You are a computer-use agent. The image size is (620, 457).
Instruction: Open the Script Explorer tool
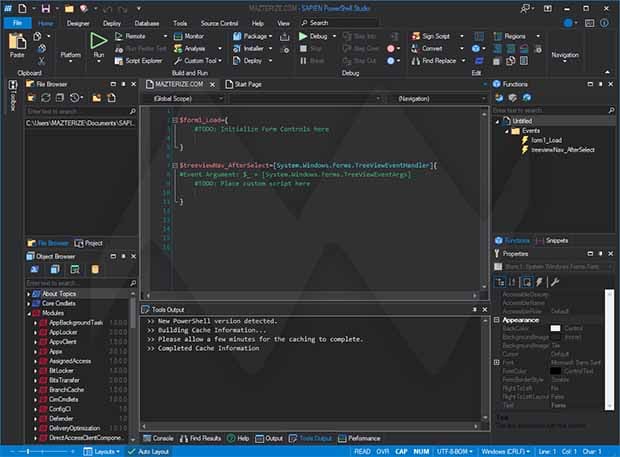pyautogui.click(x=138, y=61)
